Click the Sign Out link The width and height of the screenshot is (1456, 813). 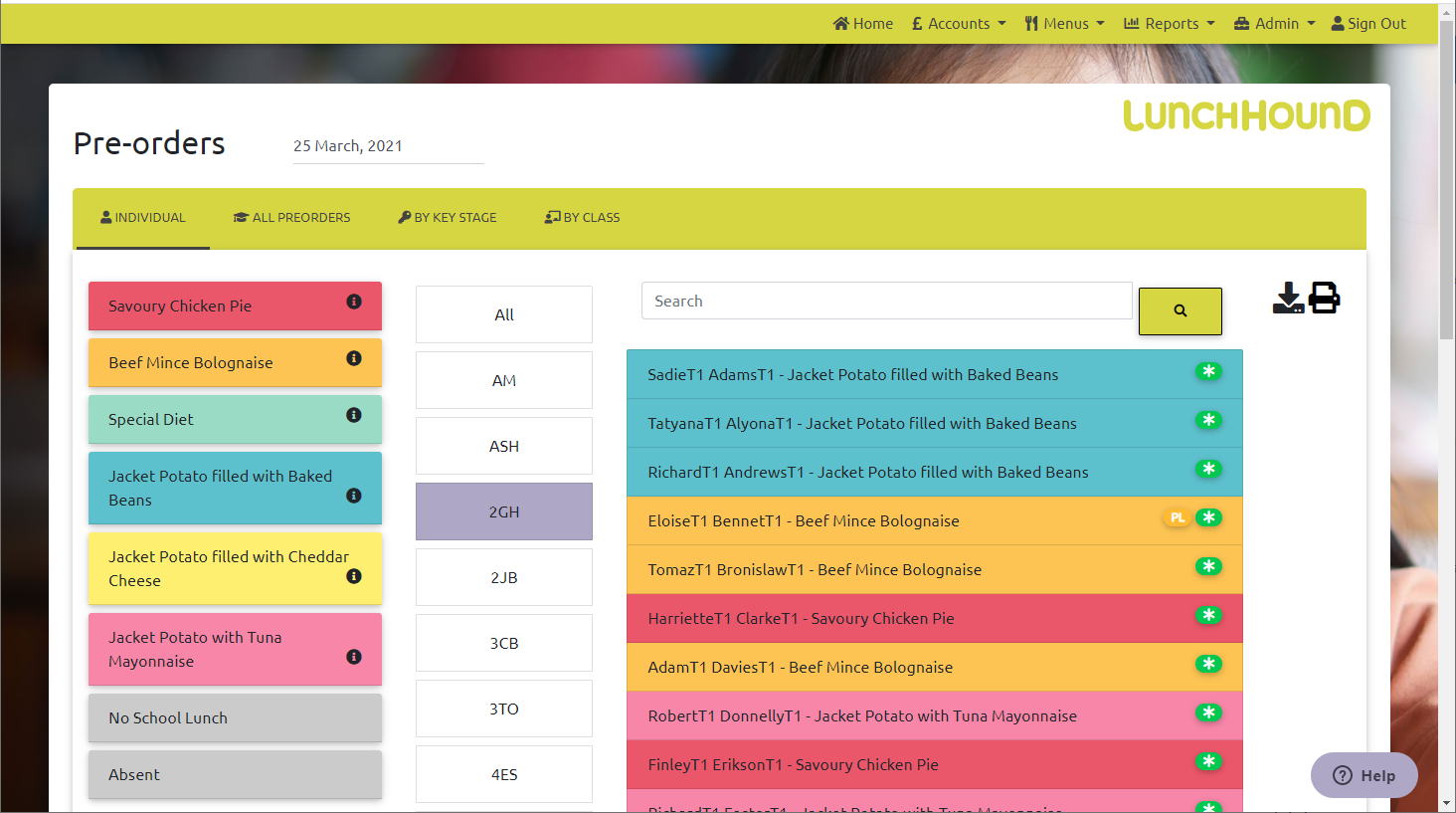pyautogui.click(x=1368, y=24)
